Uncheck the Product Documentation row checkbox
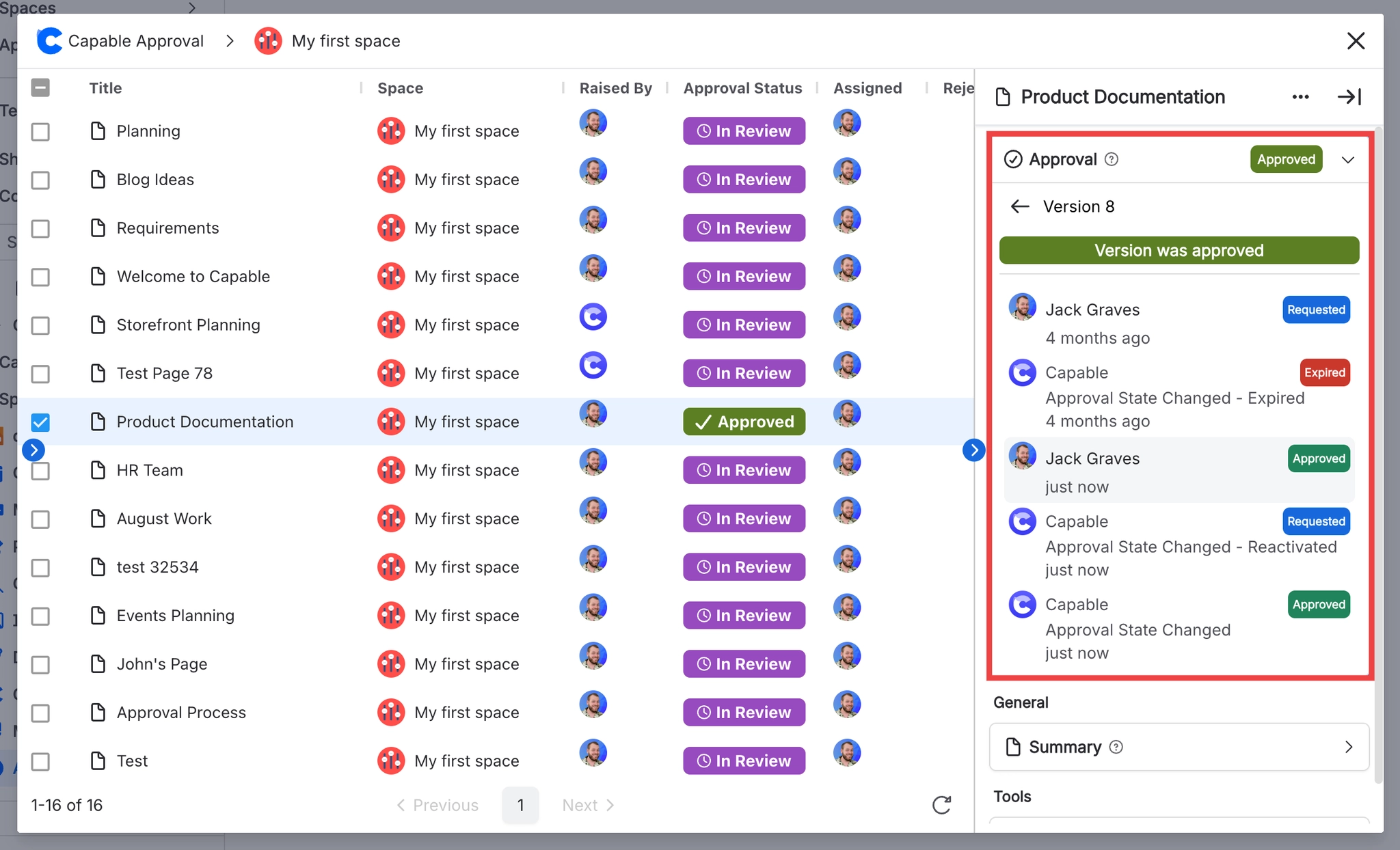The image size is (1400, 850). point(40,422)
